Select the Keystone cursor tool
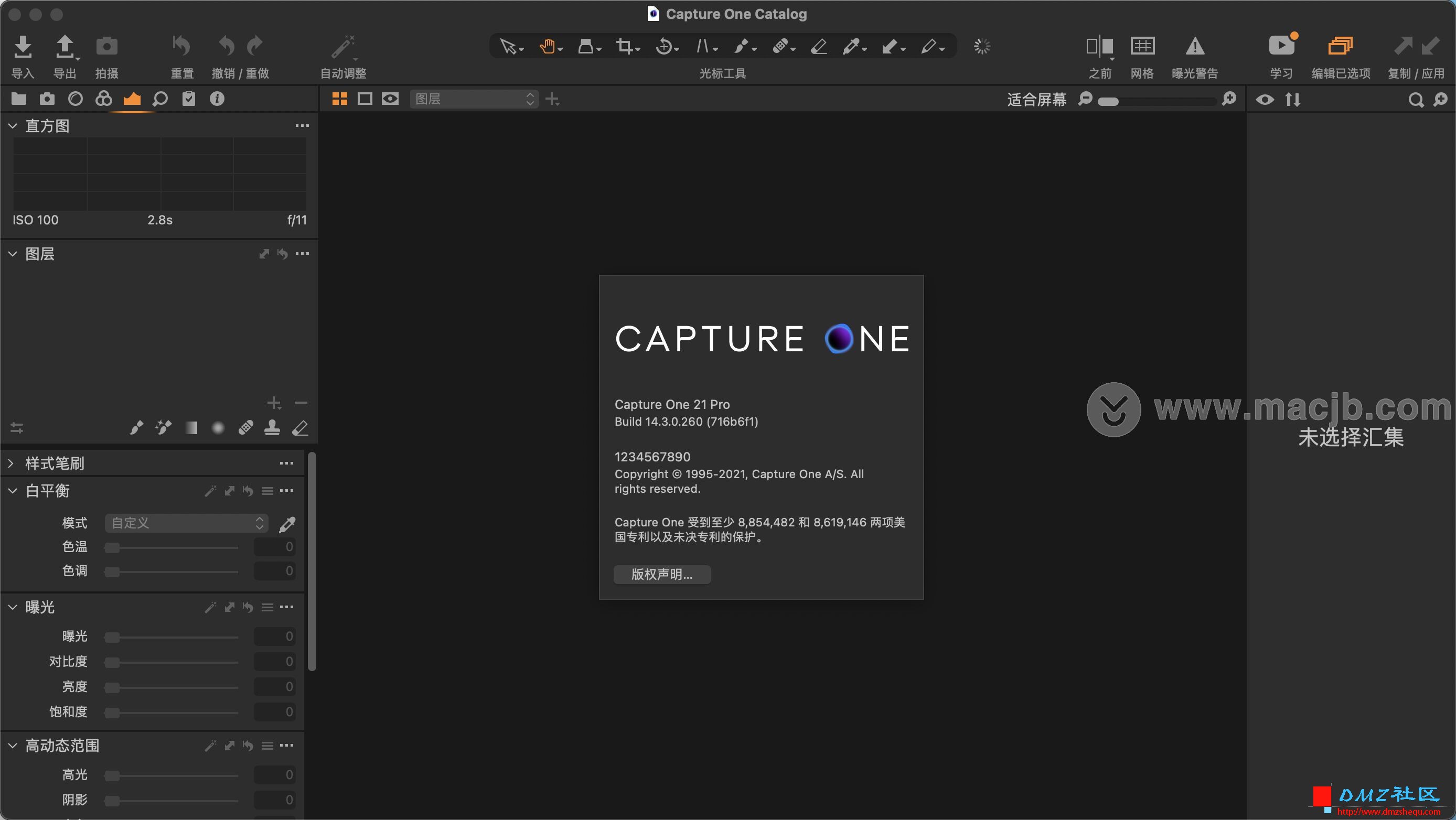Viewport: 1456px width, 820px height. pos(703,46)
